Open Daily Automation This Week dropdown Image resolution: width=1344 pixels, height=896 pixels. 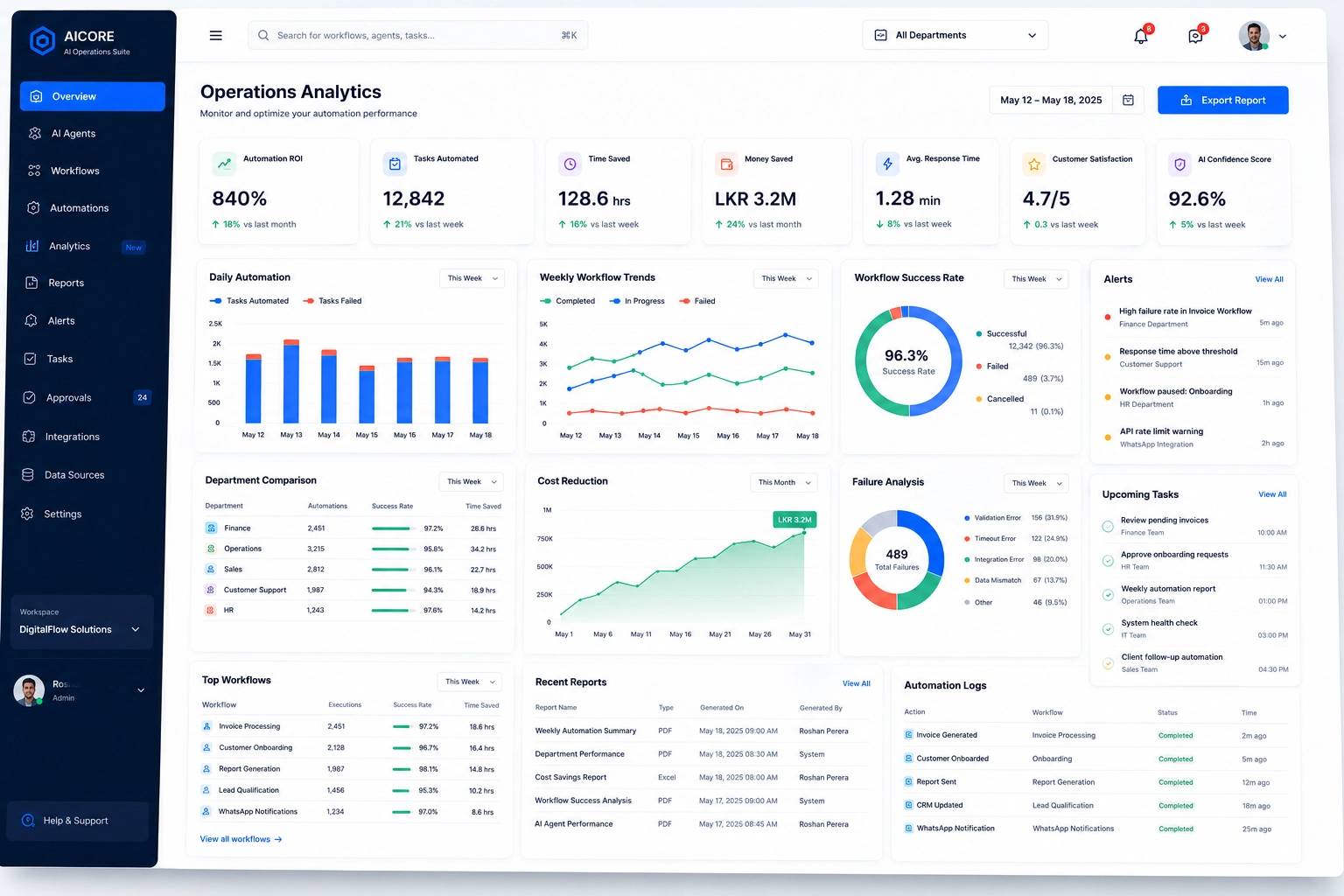pyautogui.click(x=472, y=278)
